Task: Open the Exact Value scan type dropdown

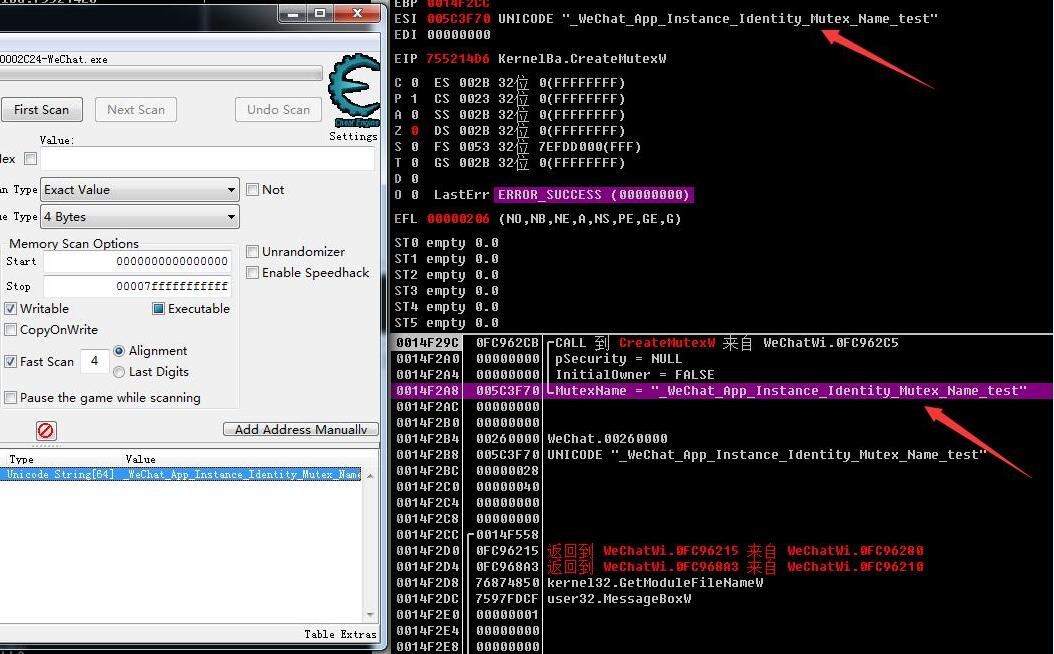Action: [138, 190]
